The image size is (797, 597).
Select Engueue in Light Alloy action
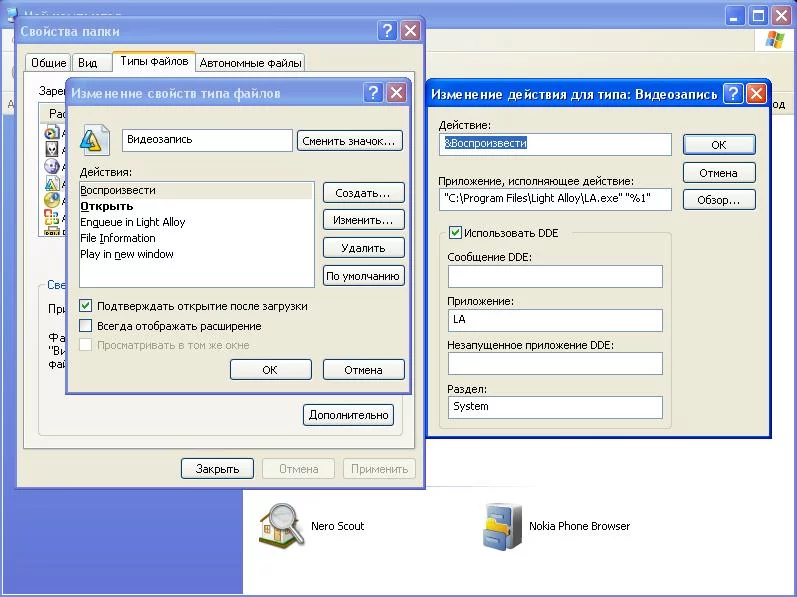[x=132, y=222]
